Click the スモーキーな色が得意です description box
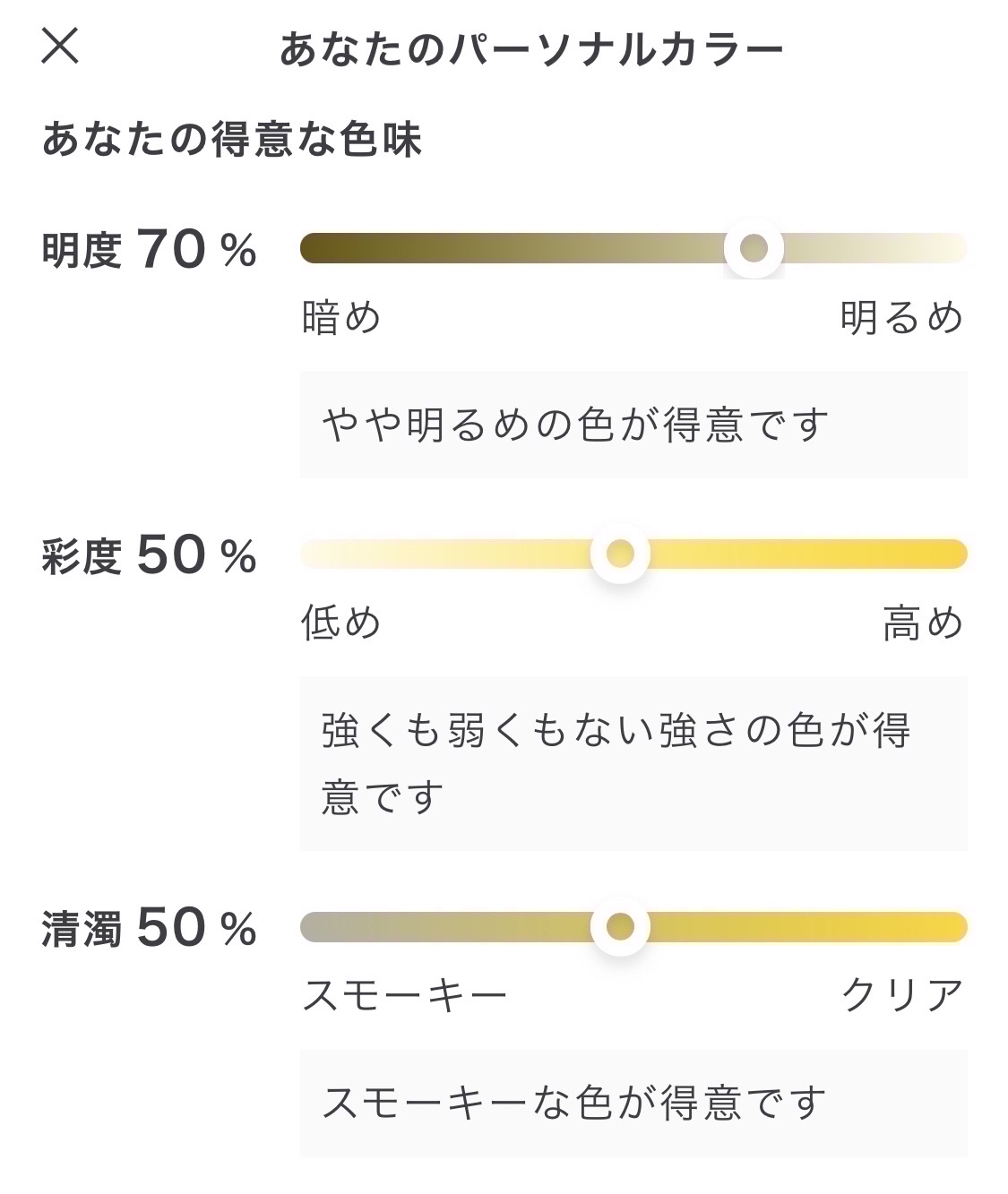The height and width of the screenshot is (1194, 1008). (x=633, y=1103)
